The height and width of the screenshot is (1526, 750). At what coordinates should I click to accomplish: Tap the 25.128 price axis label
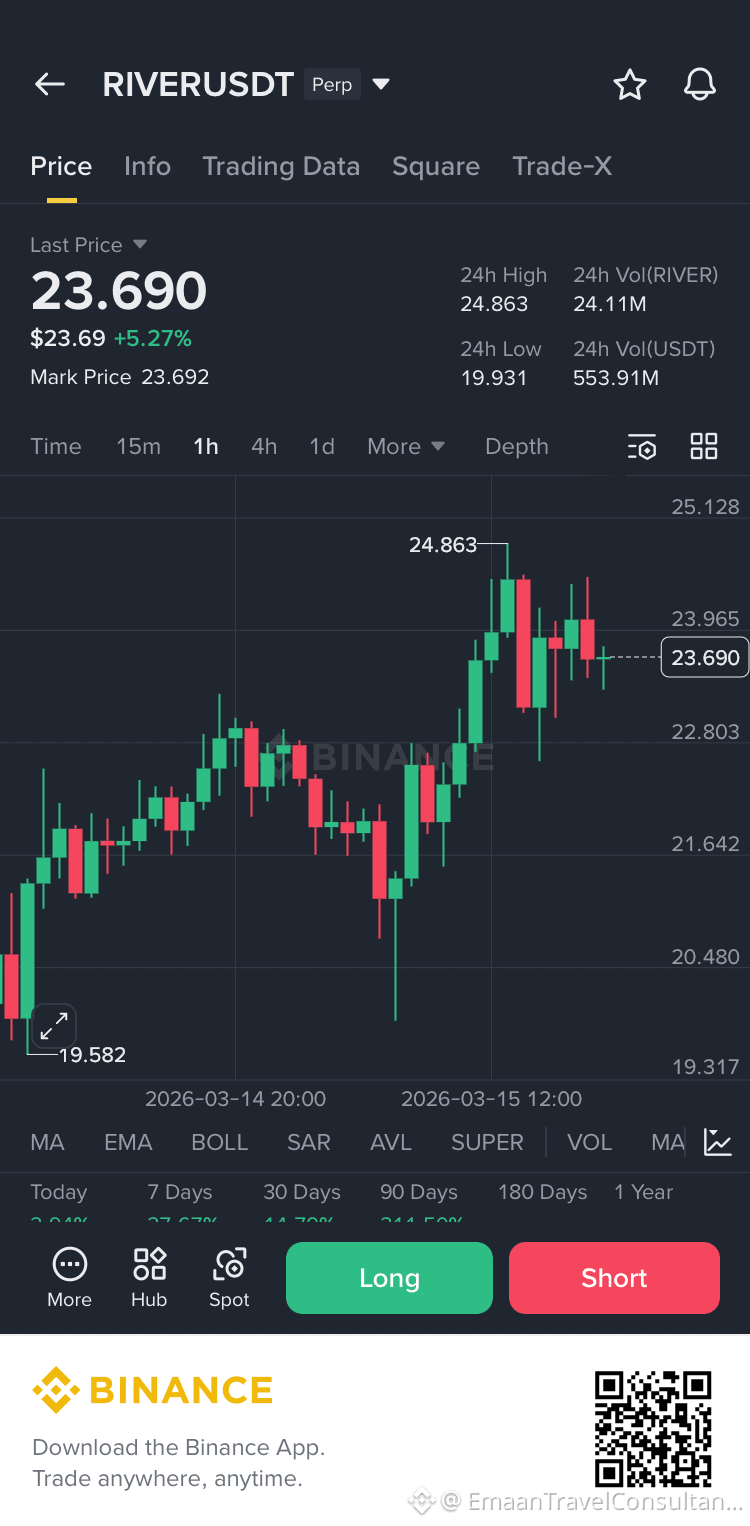705,507
